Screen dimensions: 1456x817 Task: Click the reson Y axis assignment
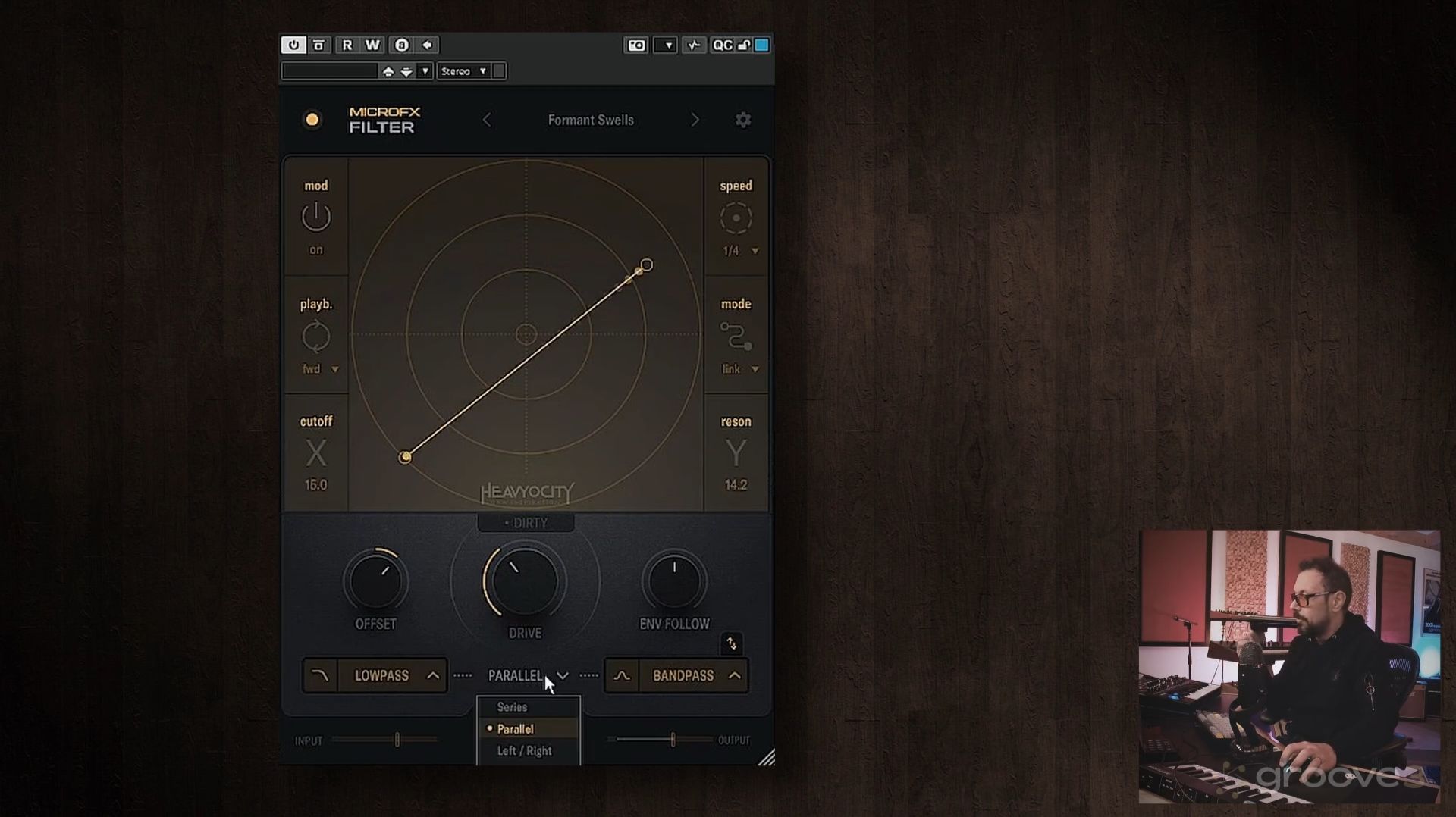pyautogui.click(x=736, y=453)
